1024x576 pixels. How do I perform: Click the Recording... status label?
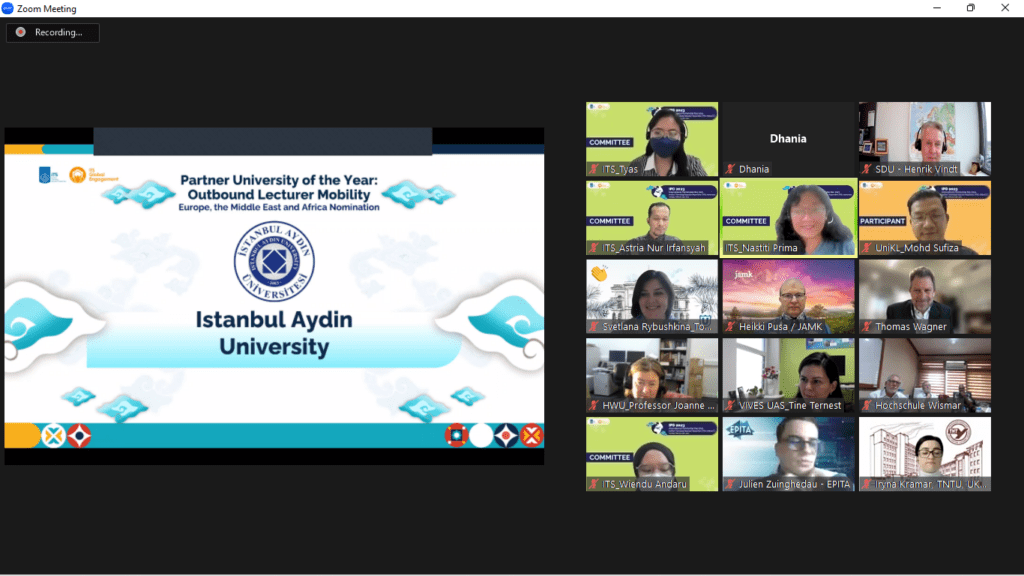(59, 33)
